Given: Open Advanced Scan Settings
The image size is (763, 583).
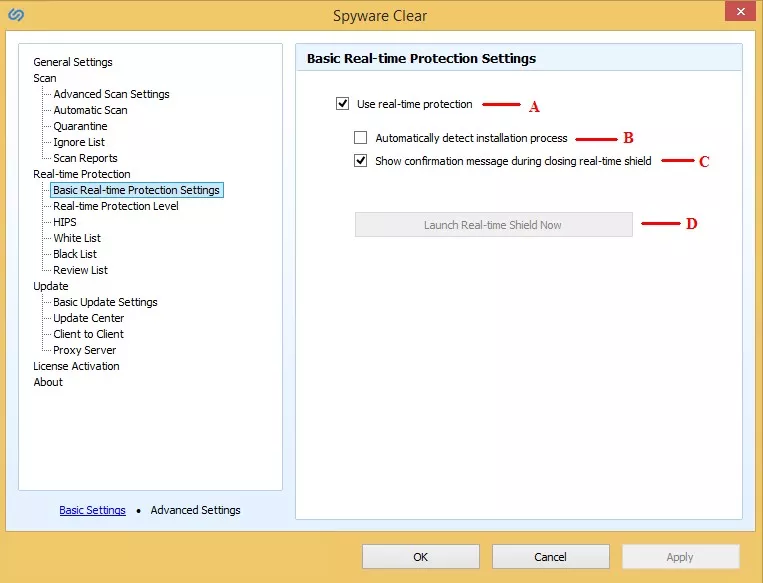Looking at the screenshot, I should click(111, 94).
